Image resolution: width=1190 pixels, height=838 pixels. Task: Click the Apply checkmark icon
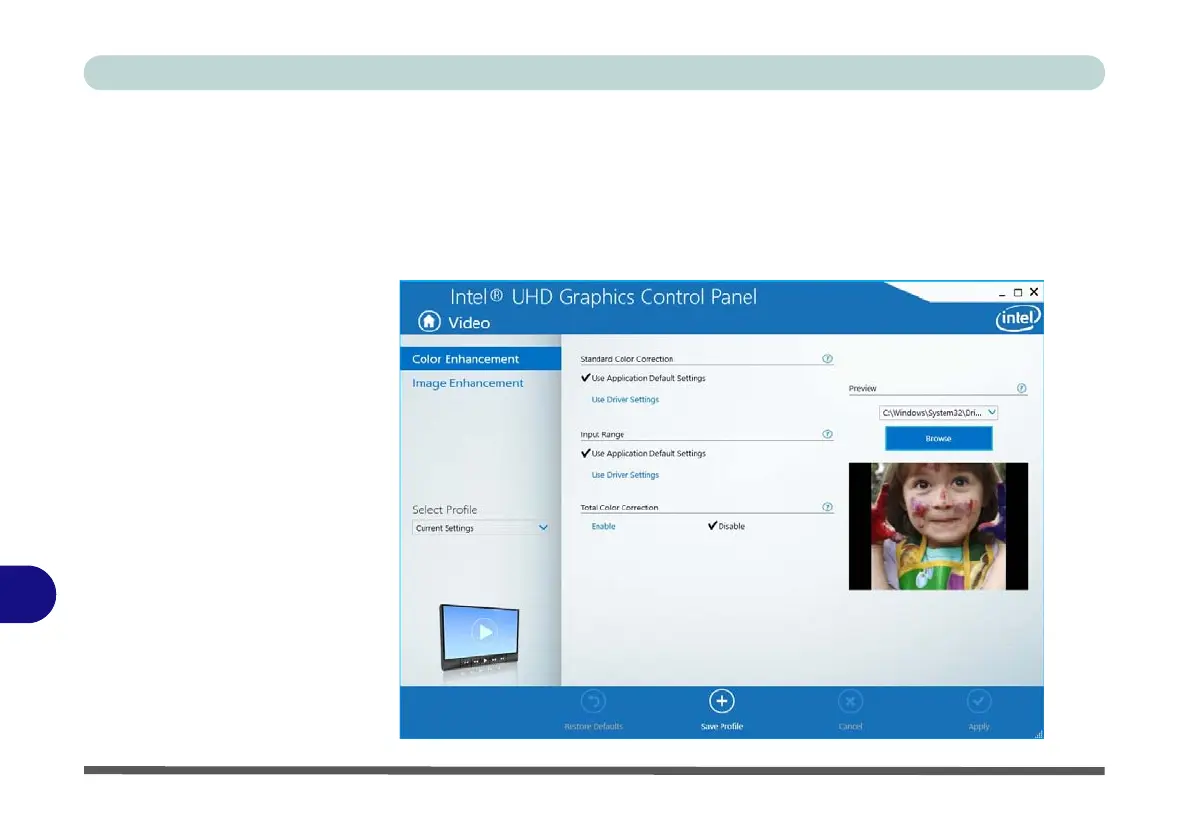[979, 701]
